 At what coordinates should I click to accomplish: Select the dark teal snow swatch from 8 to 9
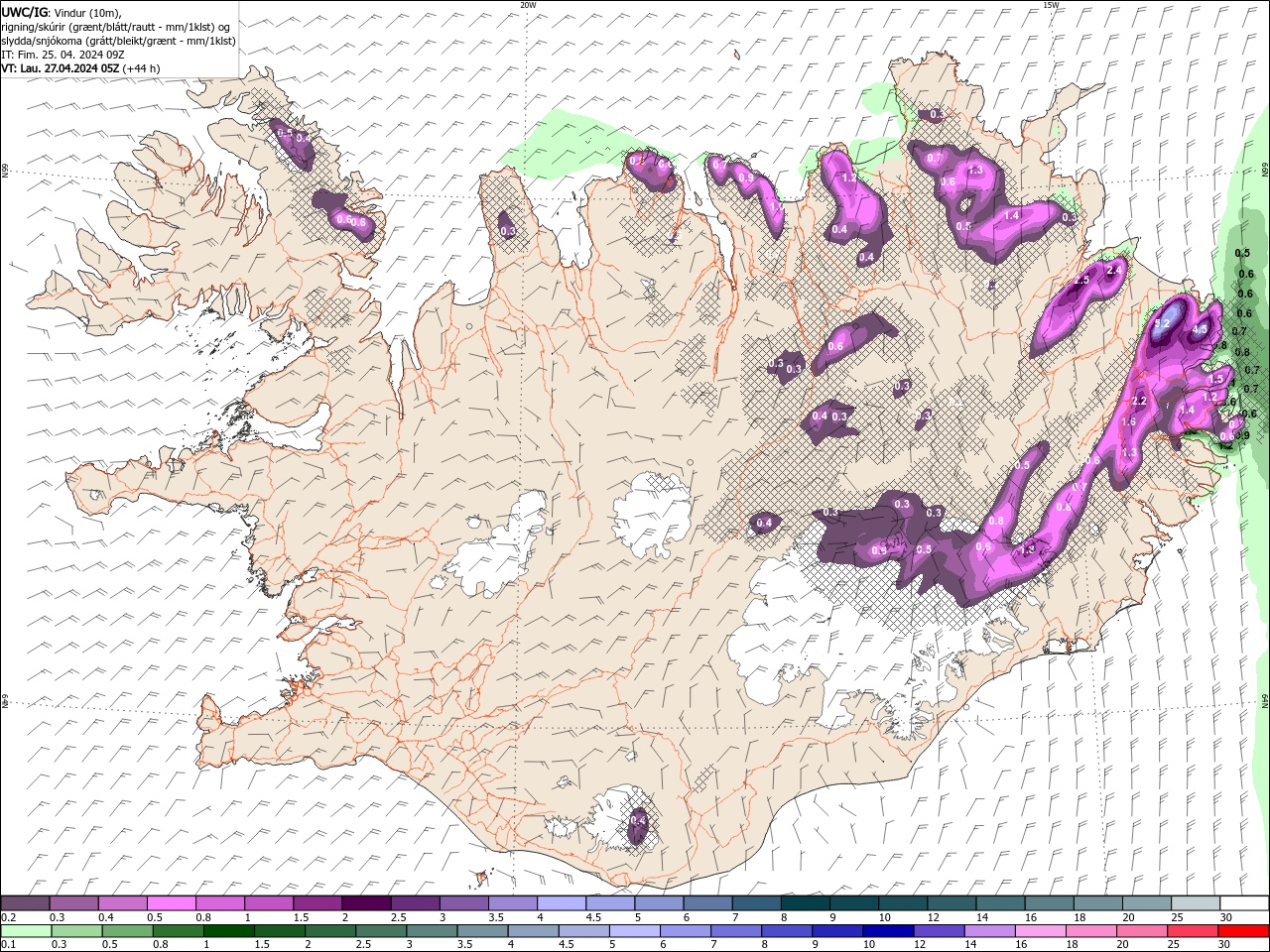[x=806, y=903]
